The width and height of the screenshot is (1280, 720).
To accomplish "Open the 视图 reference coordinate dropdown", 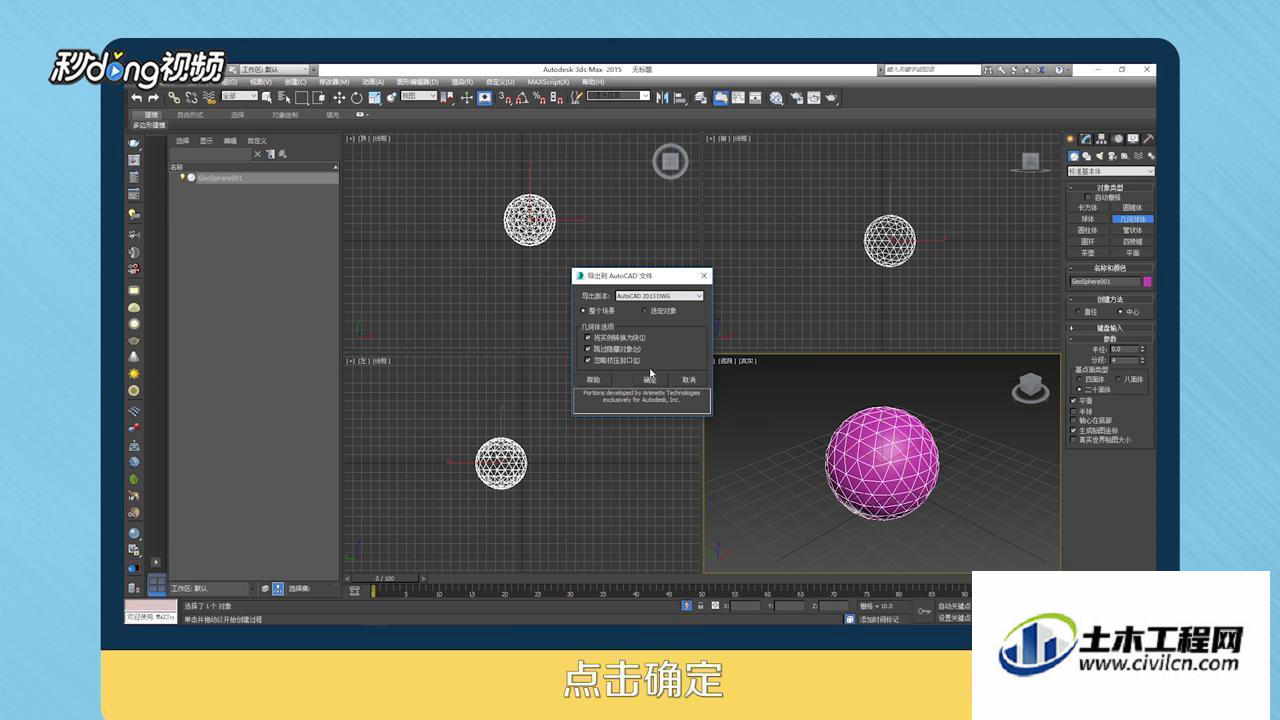I will click(x=418, y=96).
